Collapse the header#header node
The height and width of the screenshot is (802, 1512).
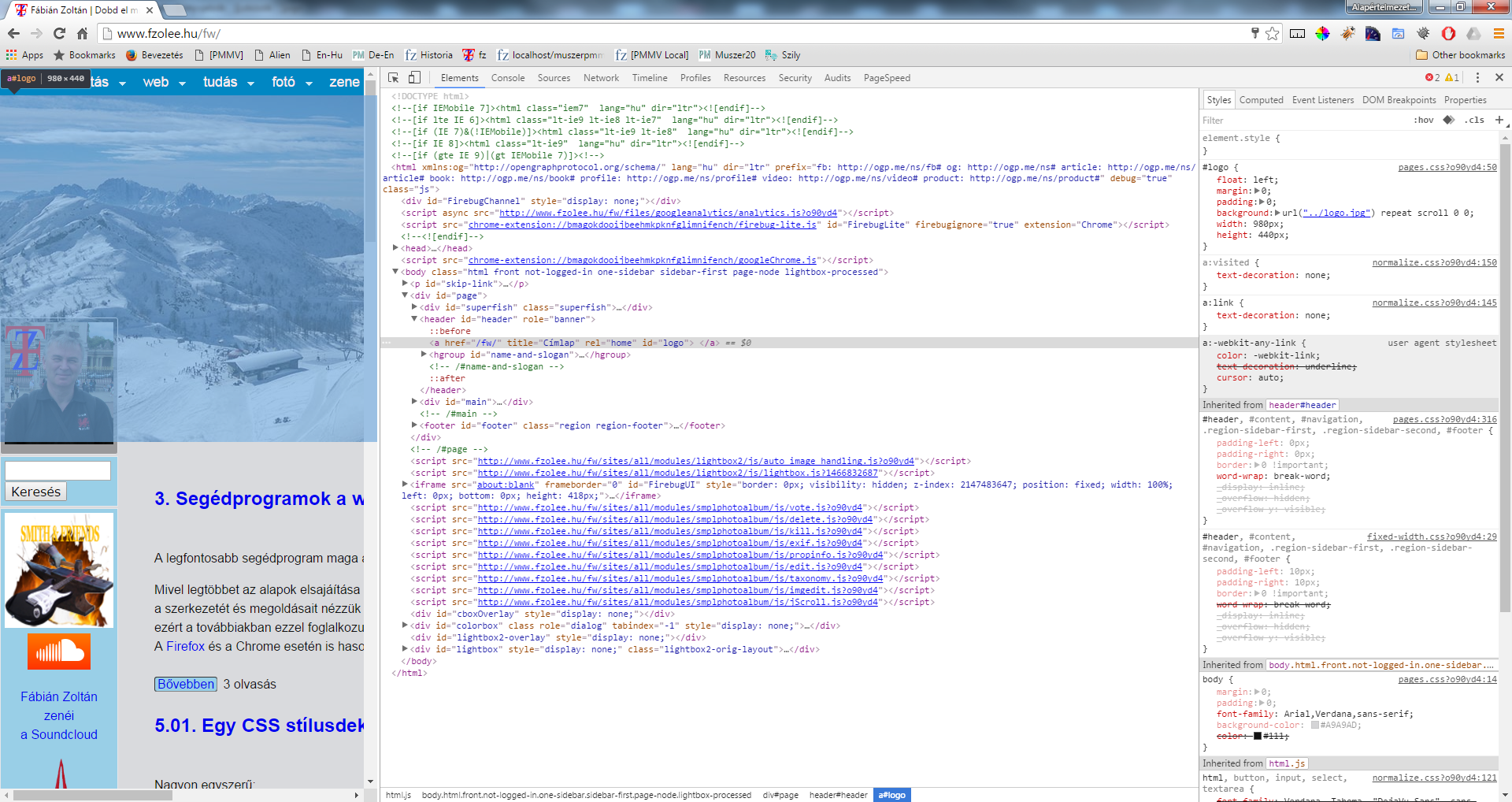point(414,319)
